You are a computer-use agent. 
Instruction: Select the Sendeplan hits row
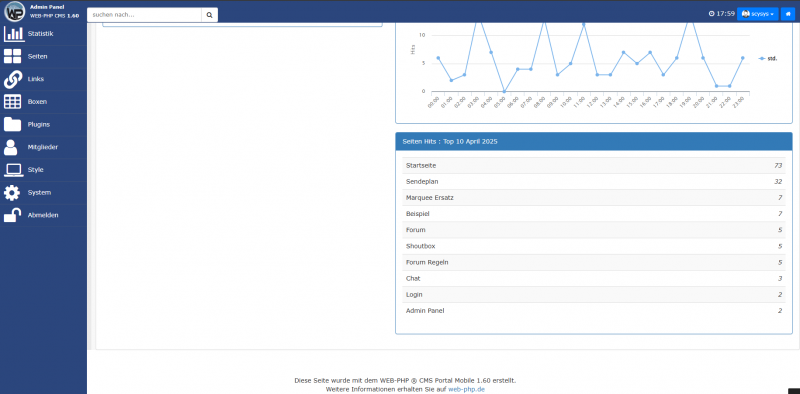(594, 182)
